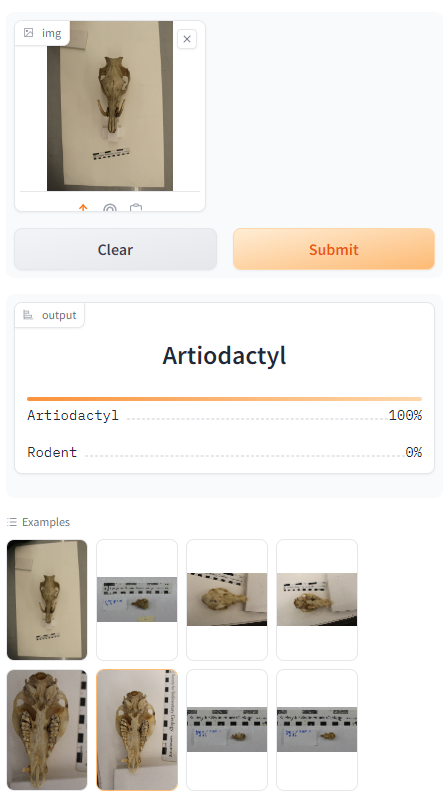Select the Rodent 0% result row

[x=225, y=452]
